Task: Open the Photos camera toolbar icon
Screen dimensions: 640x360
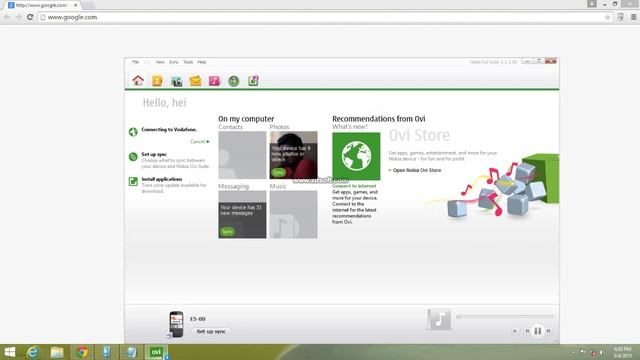Action: (x=176, y=81)
